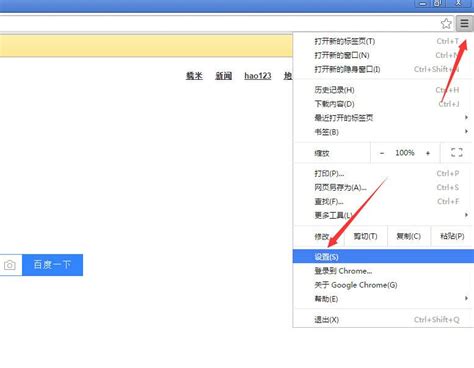Click the Chrome hamburger menu icon

(x=465, y=23)
